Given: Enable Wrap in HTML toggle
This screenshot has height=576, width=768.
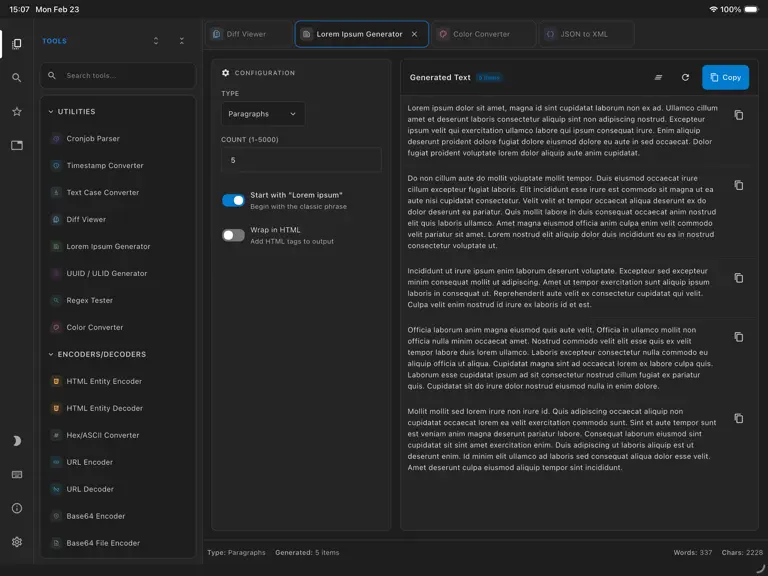Looking at the screenshot, I should (233, 235).
